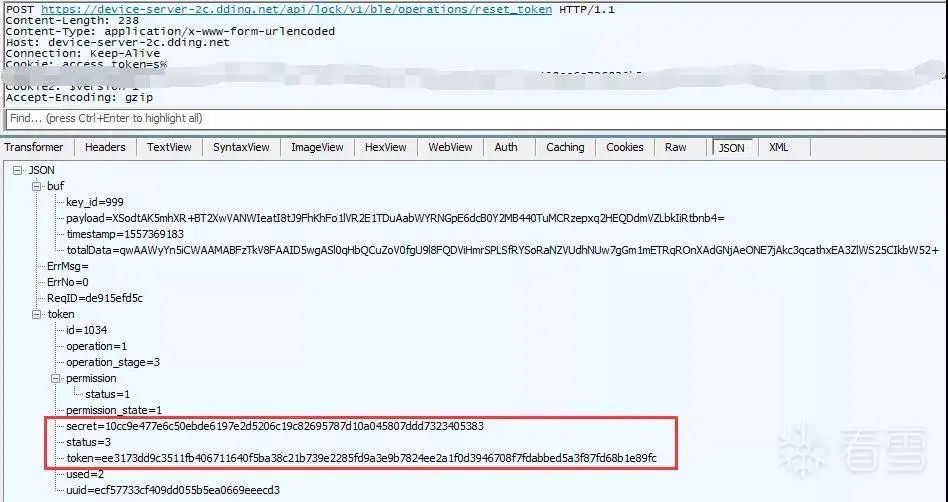Select the key_id=999 tree row
The width and height of the screenshot is (948, 502).
click(95, 202)
